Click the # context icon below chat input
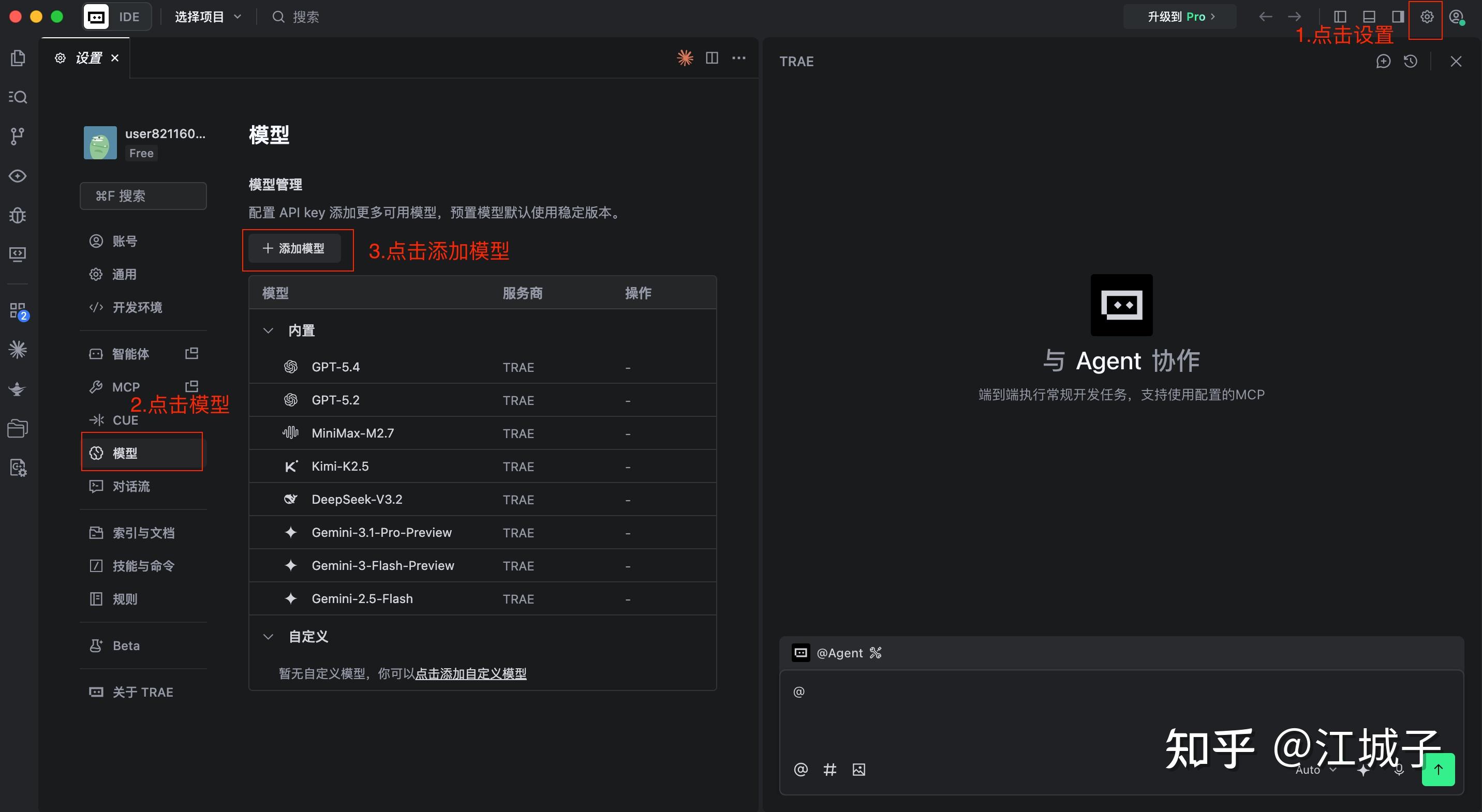 (x=829, y=770)
